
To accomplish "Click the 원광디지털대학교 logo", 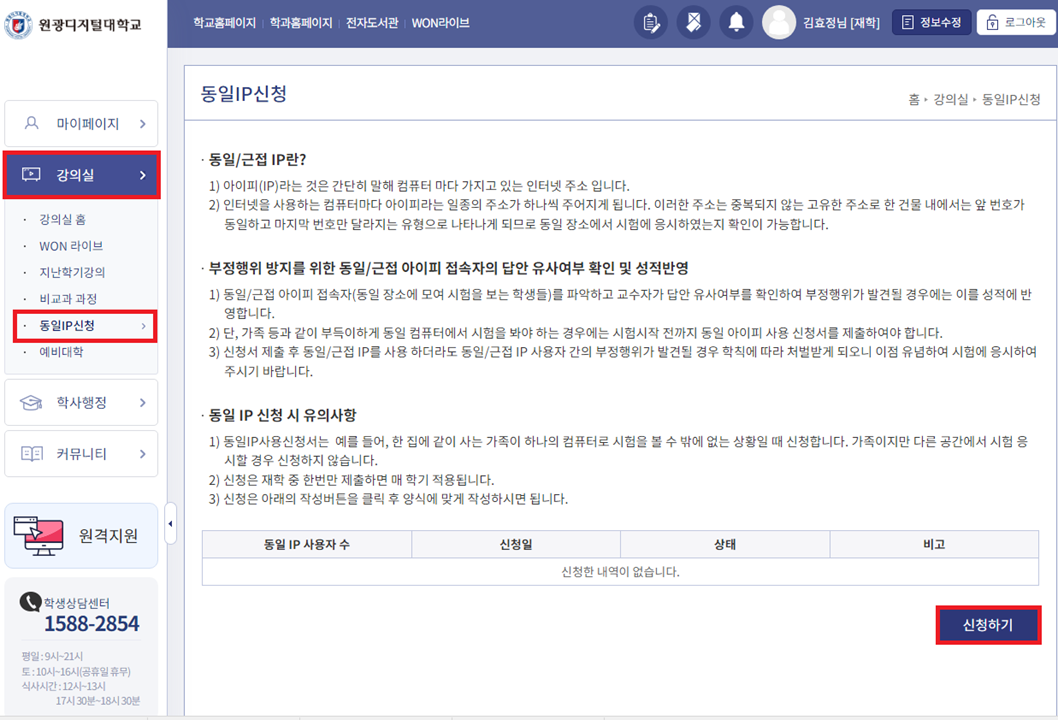I will pos(73,24).
